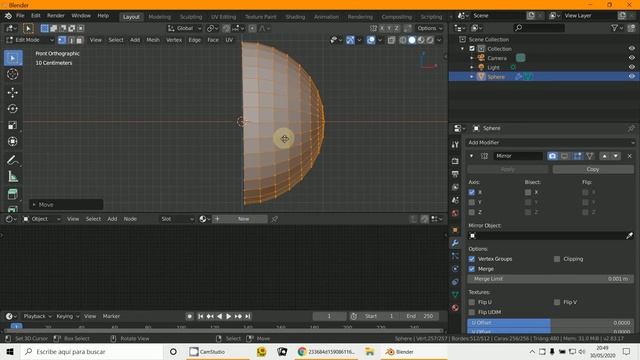Choose the Move tool in toolbar

13,93
